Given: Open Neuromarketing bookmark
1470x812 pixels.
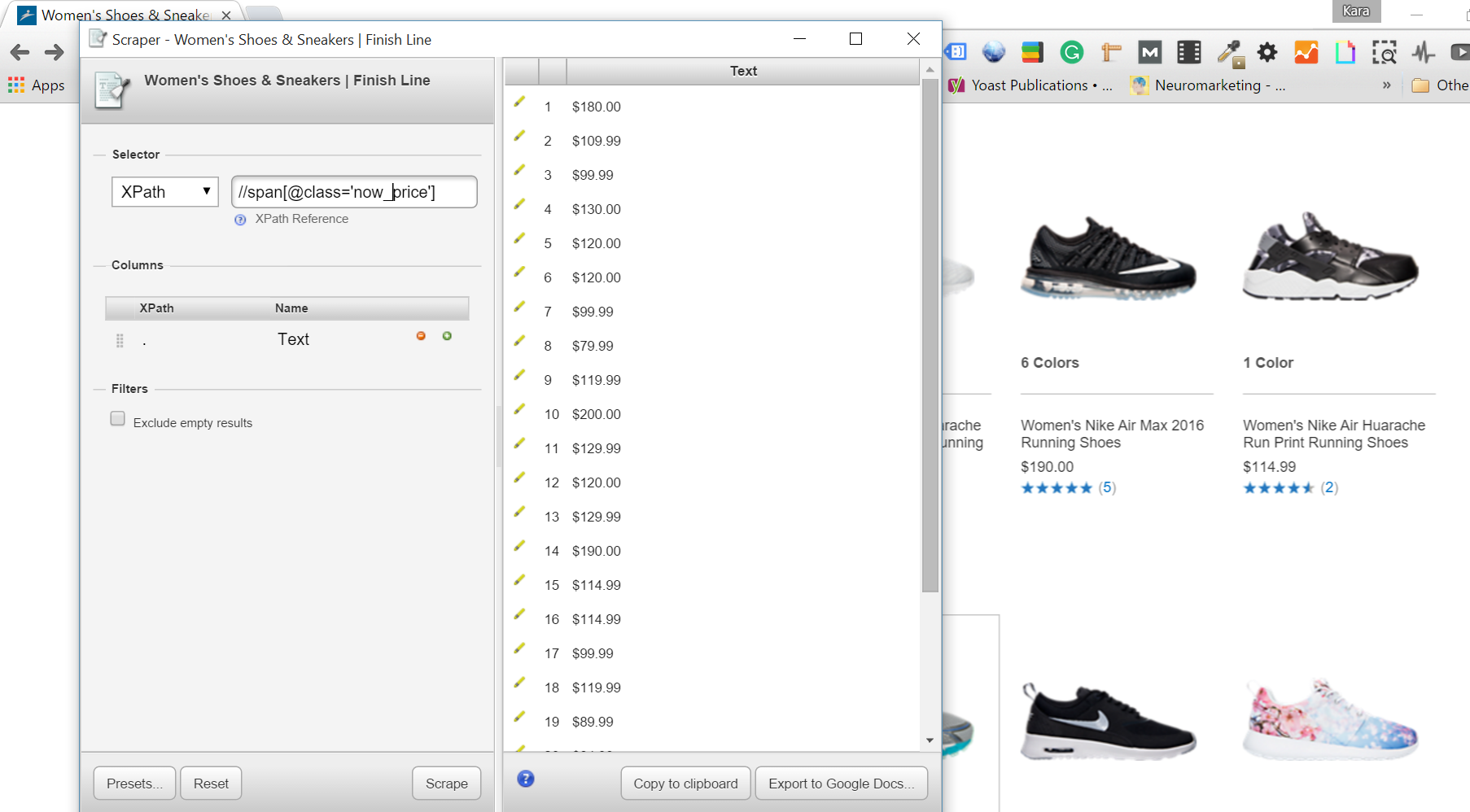Looking at the screenshot, I should [x=1208, y=85].
